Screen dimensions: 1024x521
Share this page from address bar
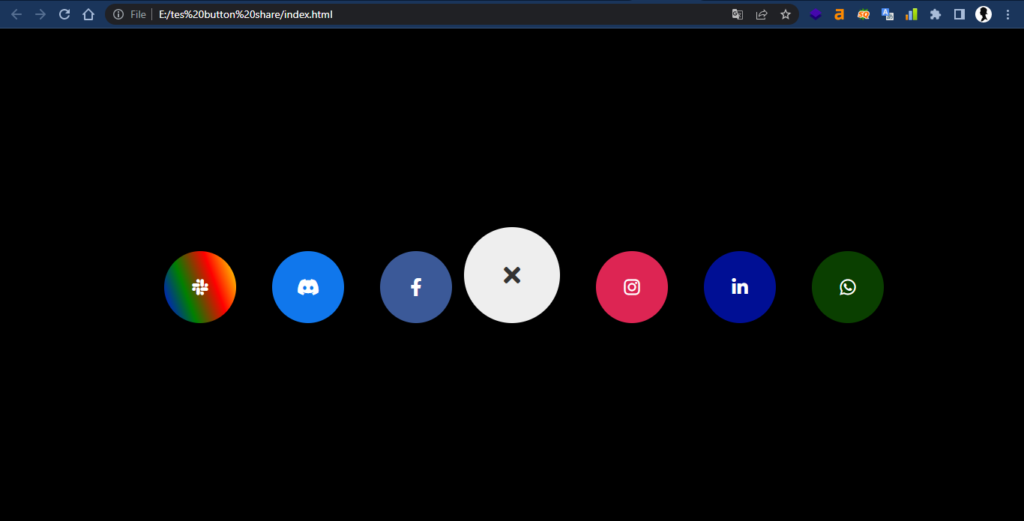pyautogui.click(x=761, y=14)
